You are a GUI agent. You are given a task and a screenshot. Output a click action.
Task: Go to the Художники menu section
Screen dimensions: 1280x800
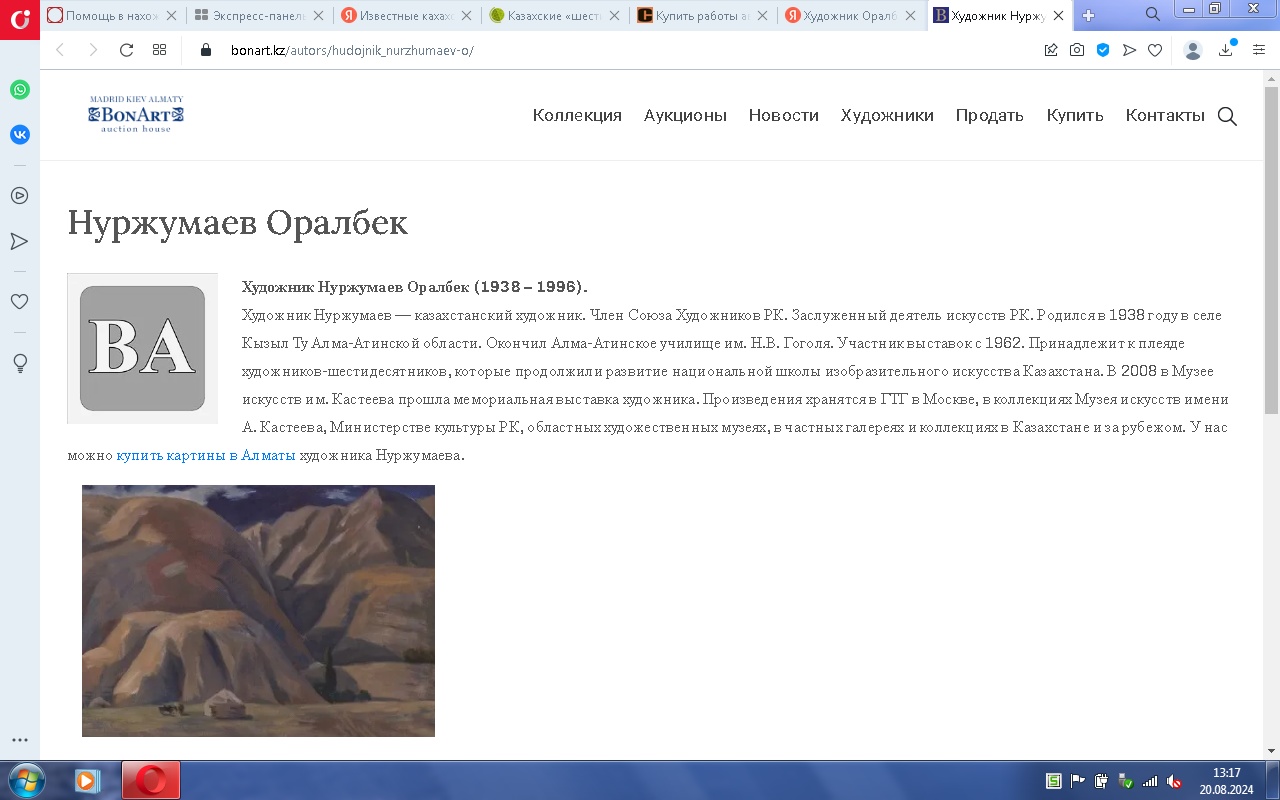pos(887,116)
